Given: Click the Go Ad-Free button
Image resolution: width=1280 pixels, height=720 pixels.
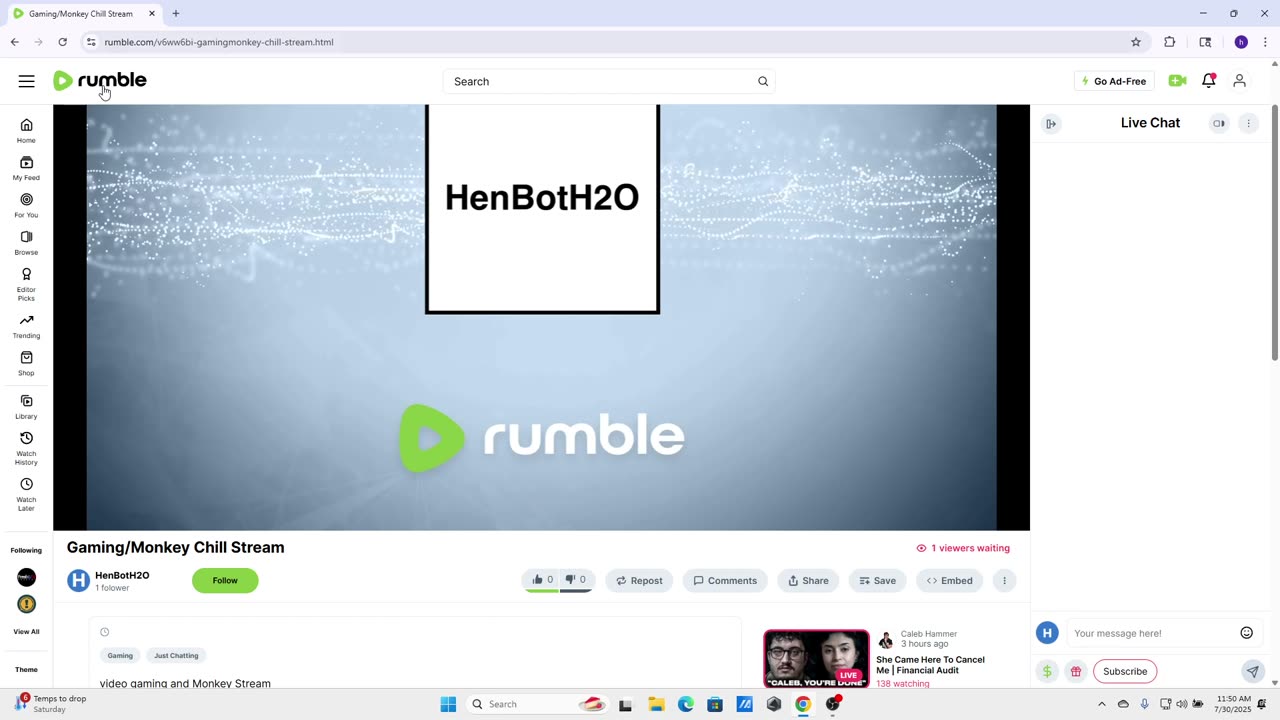Looking at the screenshot, I should click(x=1114, y=81).
